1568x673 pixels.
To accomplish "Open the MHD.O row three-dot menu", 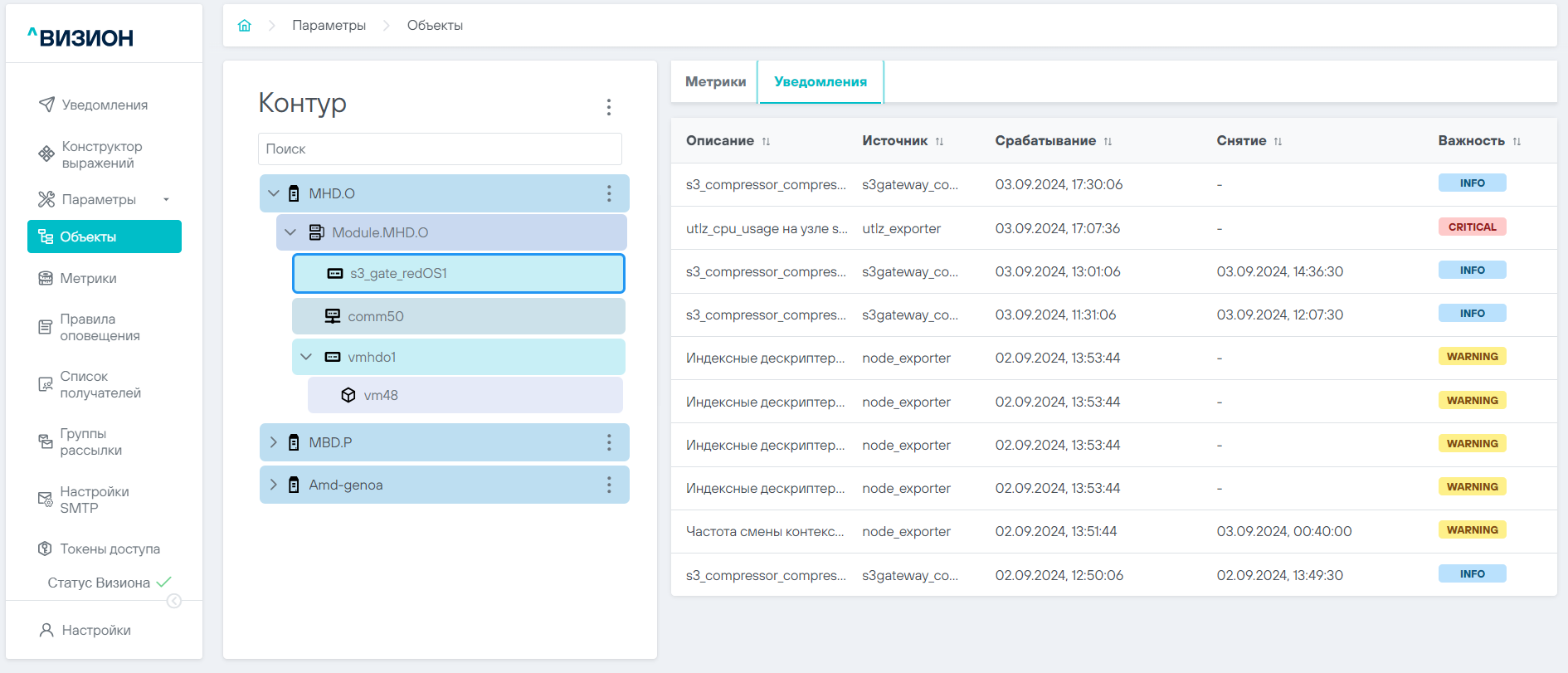I will [608, 193].
